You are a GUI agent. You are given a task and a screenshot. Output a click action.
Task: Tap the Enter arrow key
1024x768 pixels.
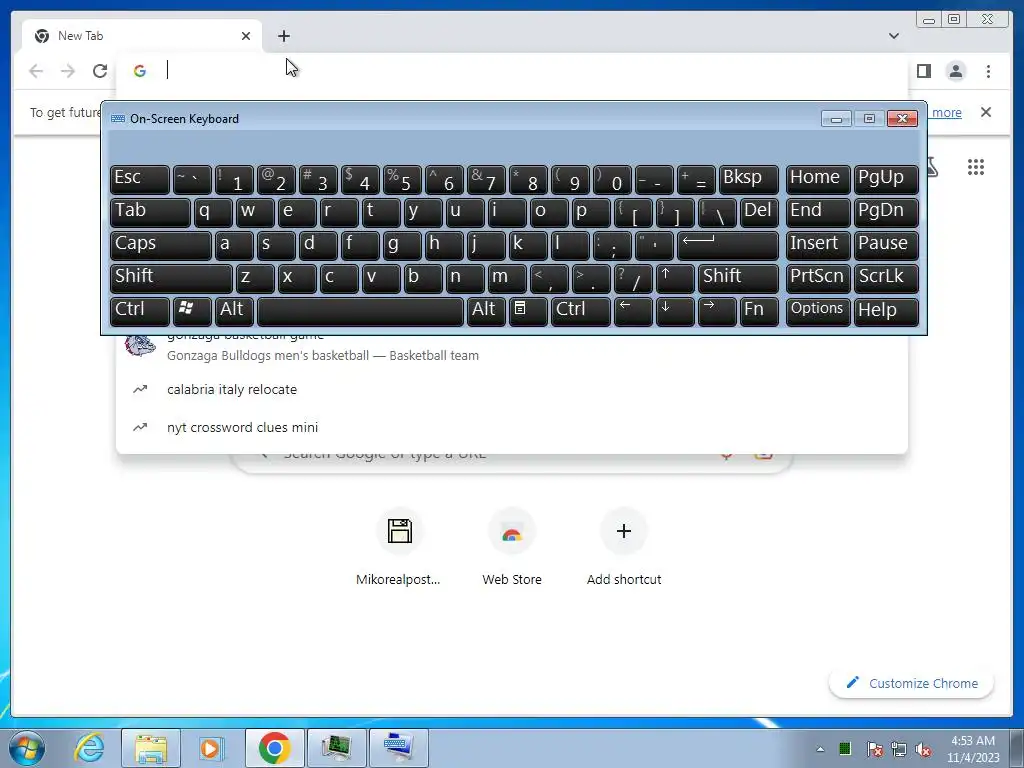(x=728, y=246)
